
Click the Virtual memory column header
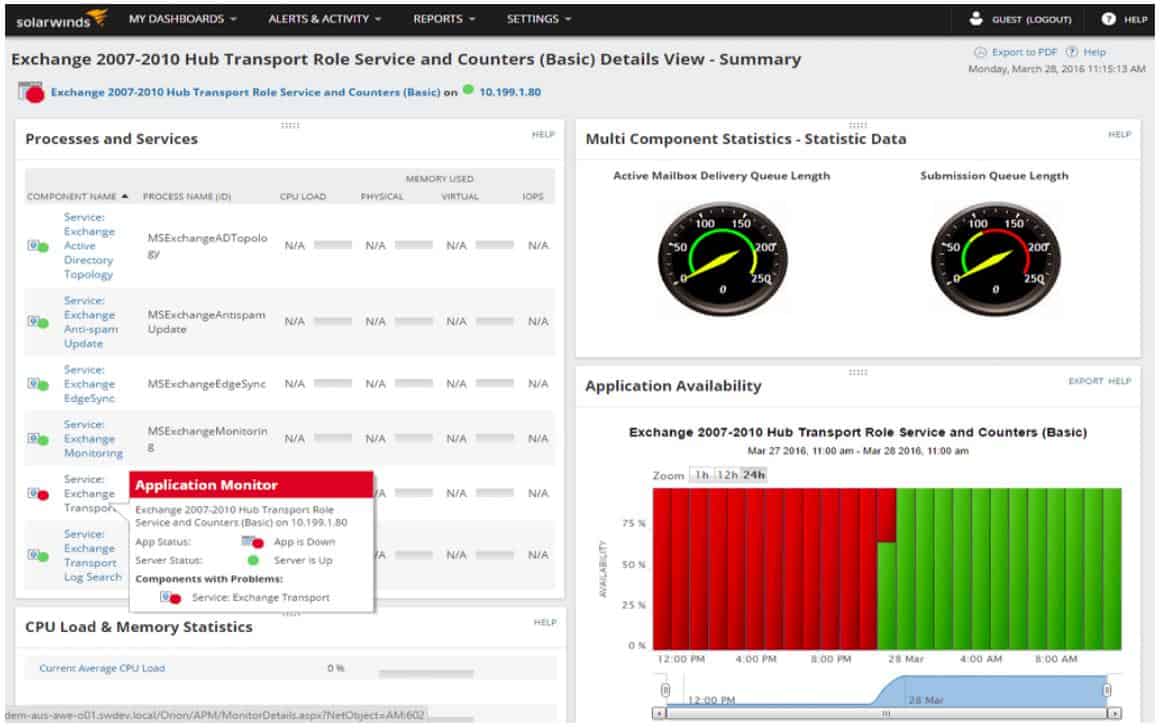pyautogui.click(x=459, y=197)
